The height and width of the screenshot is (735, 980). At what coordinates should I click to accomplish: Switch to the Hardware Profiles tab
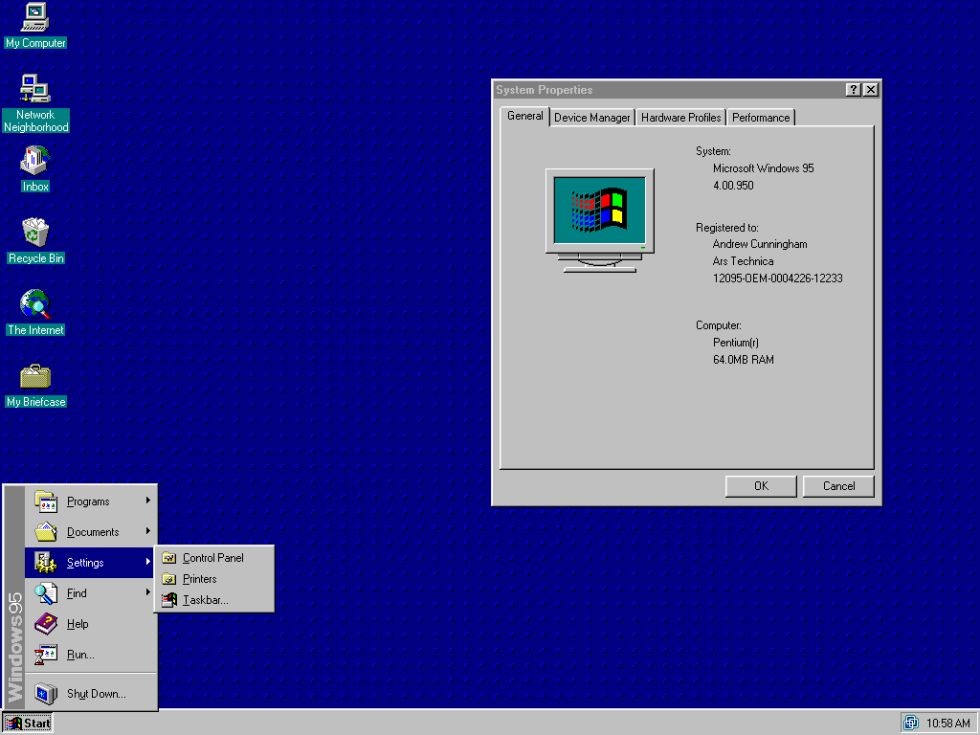pyautogui.click(x=680, y=117)
